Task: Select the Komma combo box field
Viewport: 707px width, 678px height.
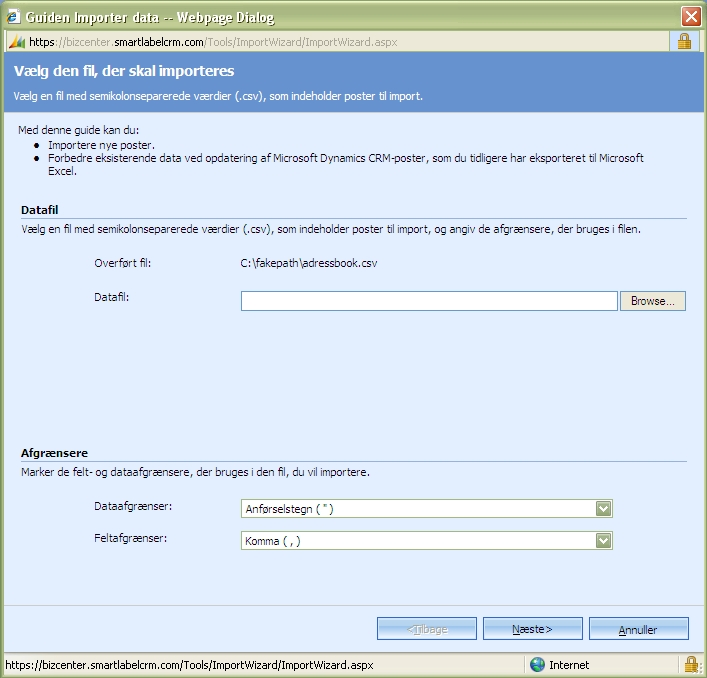Action: (427, 541)
